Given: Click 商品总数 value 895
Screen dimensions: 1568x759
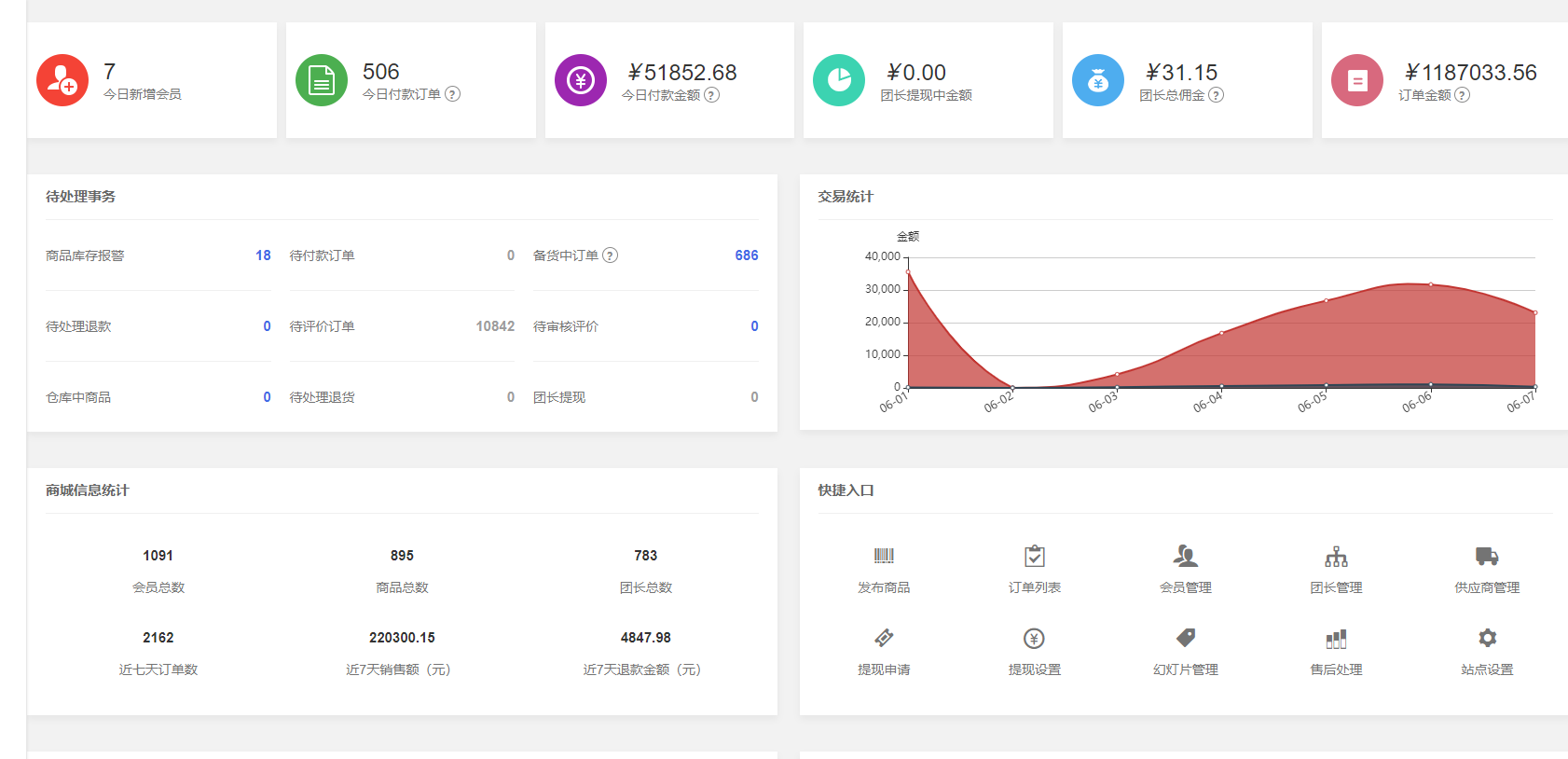Looking at the screenshot, I should (x=402, y=556).
